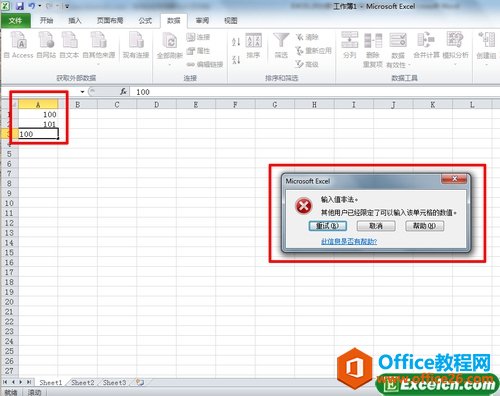Viewport: 500px width, 396px height.
Task: Click the From Web (自网站) icon
Action: (46, 45)
